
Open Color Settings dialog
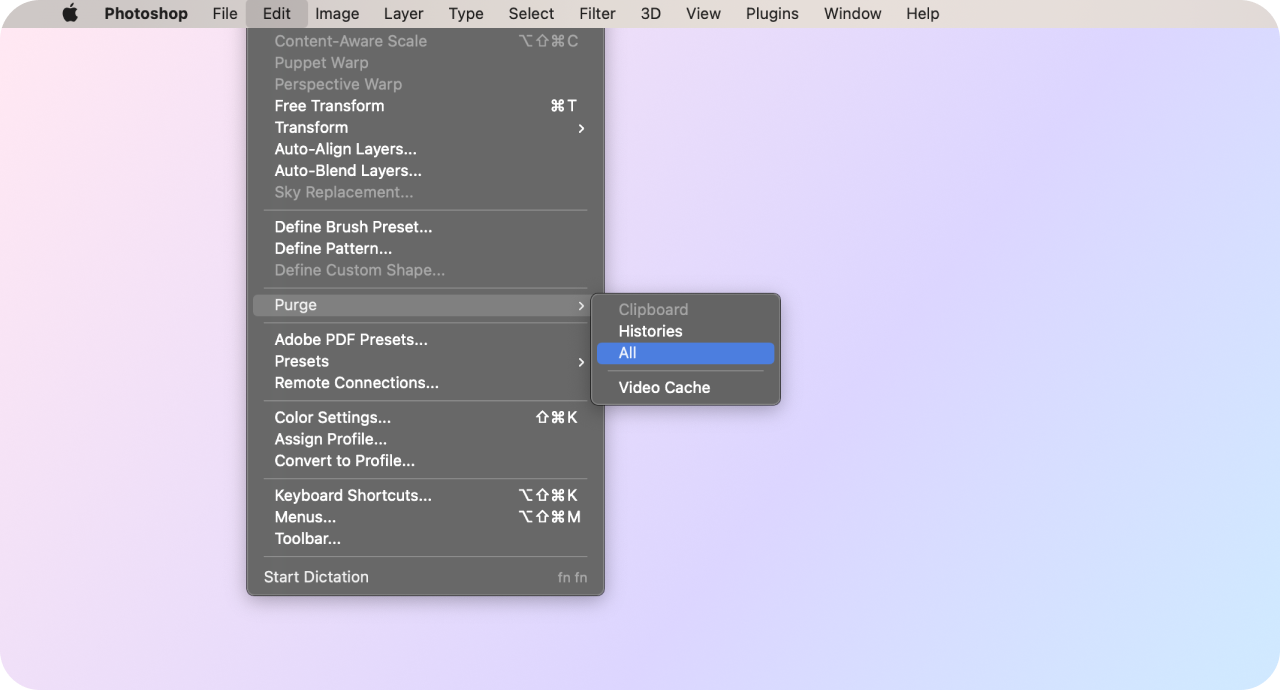(x=333, y=418)
